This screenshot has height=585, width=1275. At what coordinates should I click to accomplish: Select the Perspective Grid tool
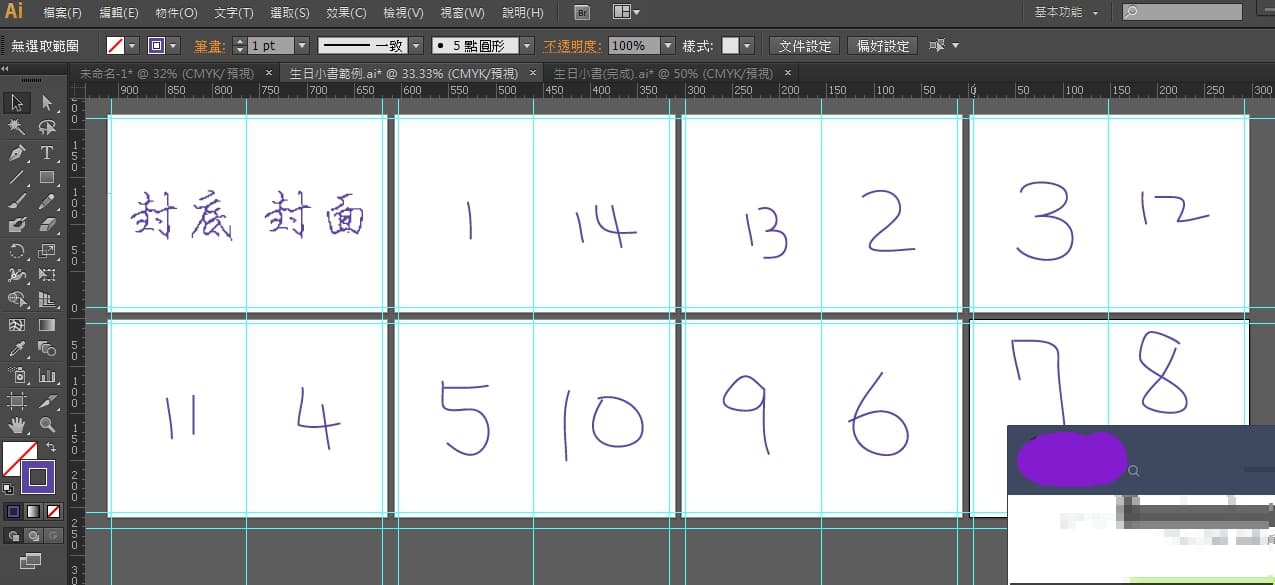[47, 300]
